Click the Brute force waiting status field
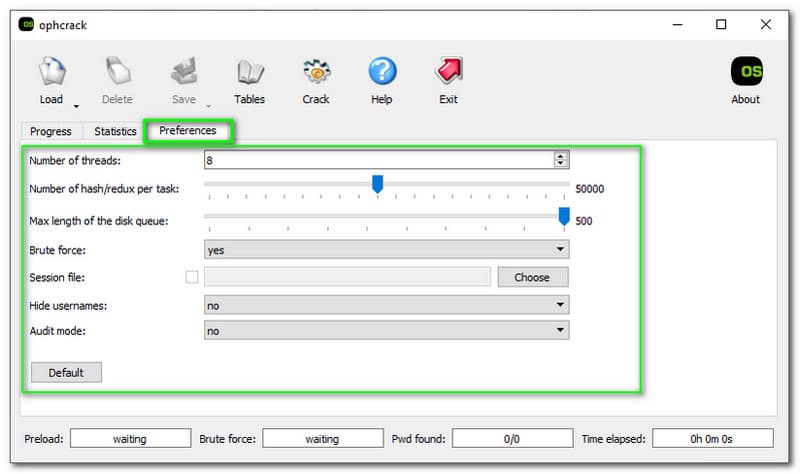This screenshot has height=474, width=800. point(323,438)
